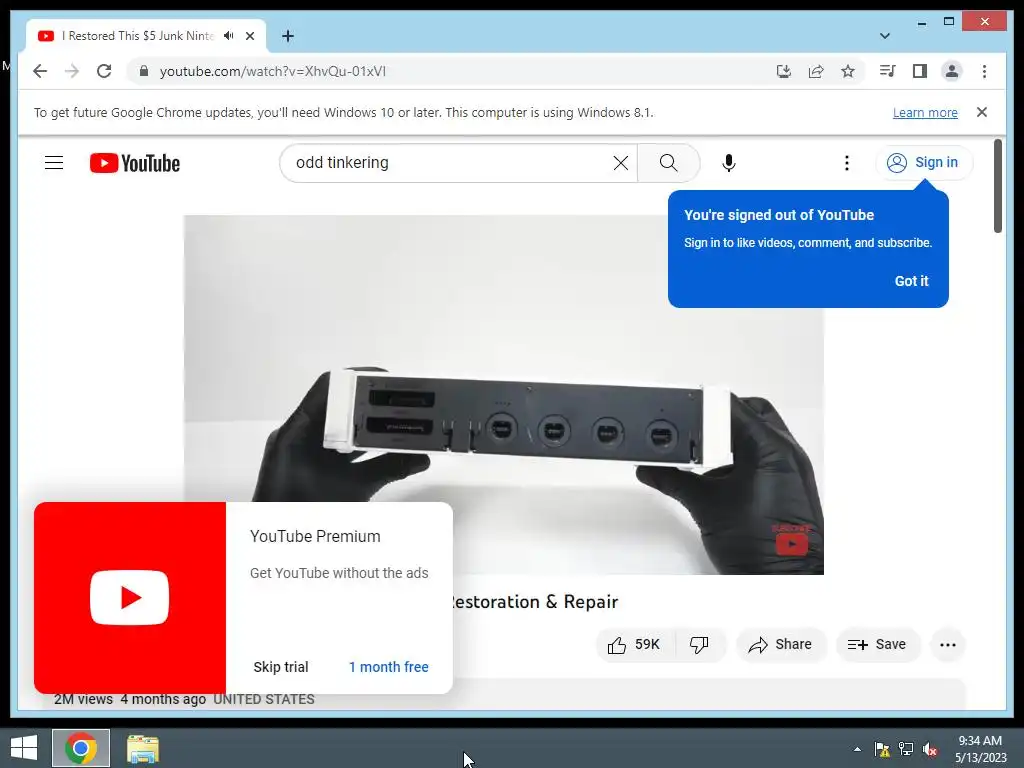Screen dimensions: 1024x768
Task: Open Chrome's three-dot menu
Action: pos(984,71)
